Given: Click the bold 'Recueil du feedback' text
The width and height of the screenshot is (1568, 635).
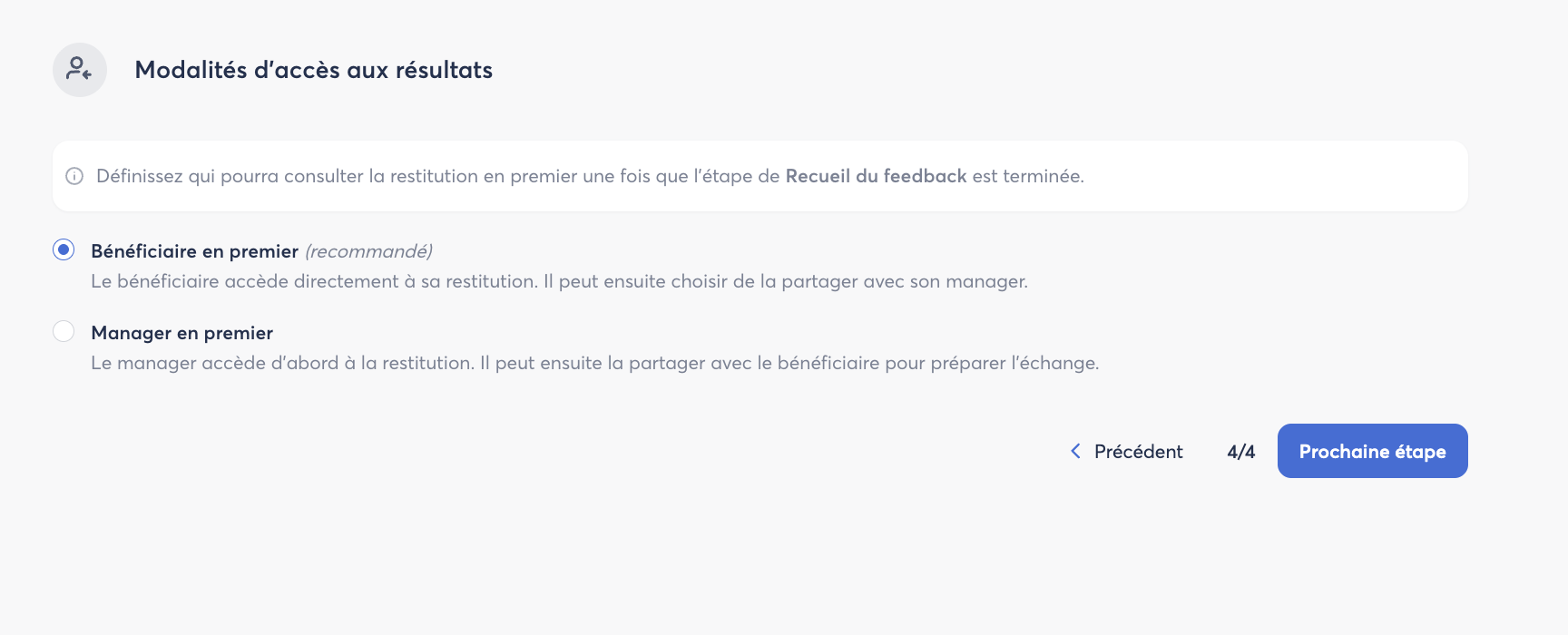Looking at the screenshot, I should [876, 176].
